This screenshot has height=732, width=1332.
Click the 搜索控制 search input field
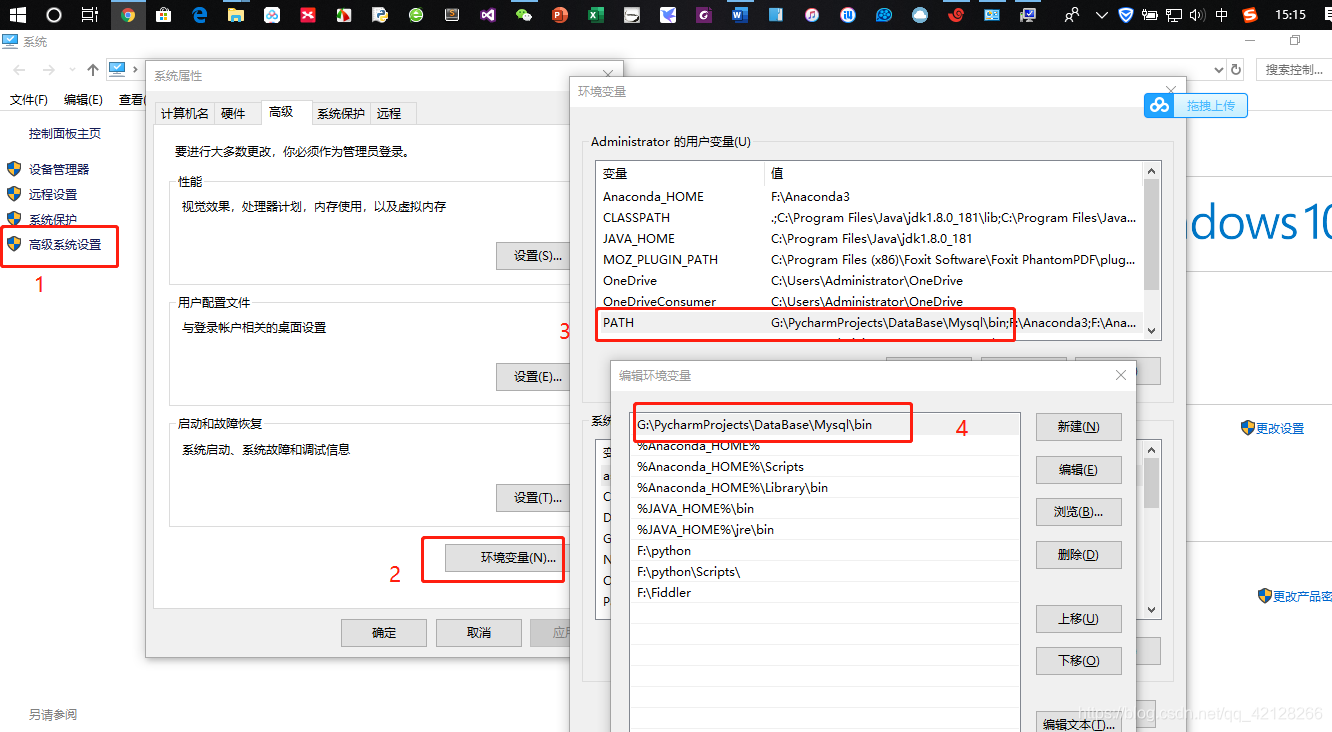pos(1290,70)
